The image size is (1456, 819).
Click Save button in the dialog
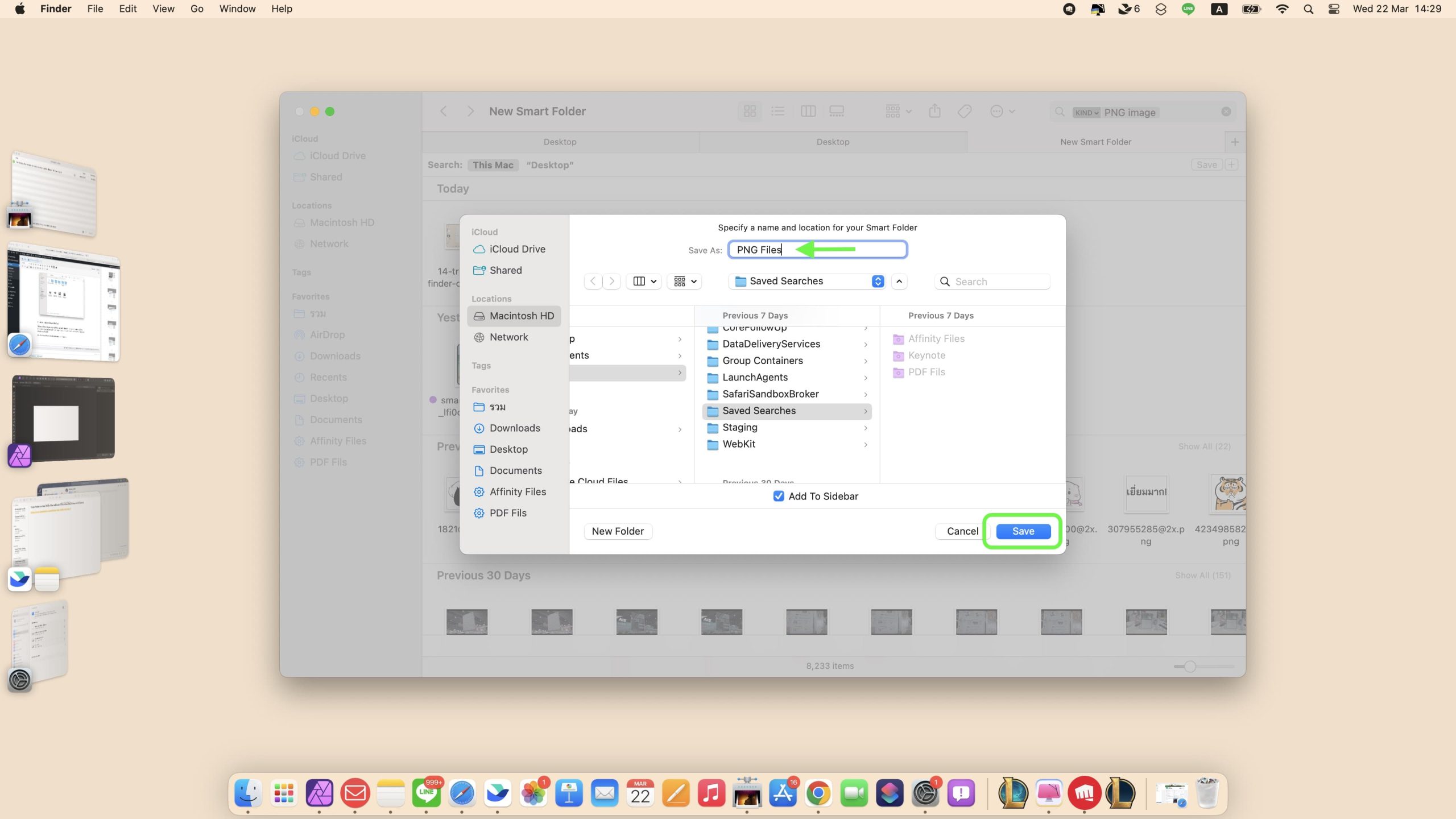1023,531
